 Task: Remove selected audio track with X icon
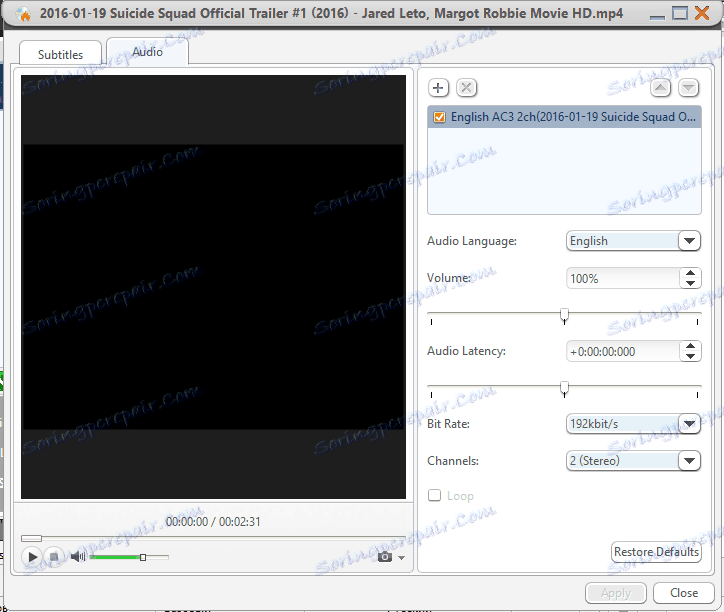pos(466,88)
